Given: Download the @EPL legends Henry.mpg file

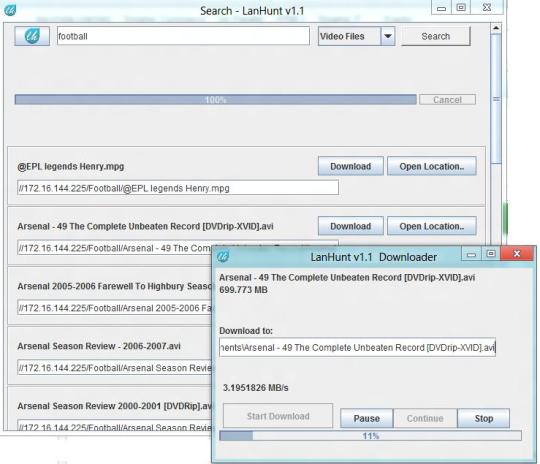Looking at the screenshot, I should (351, 166).
